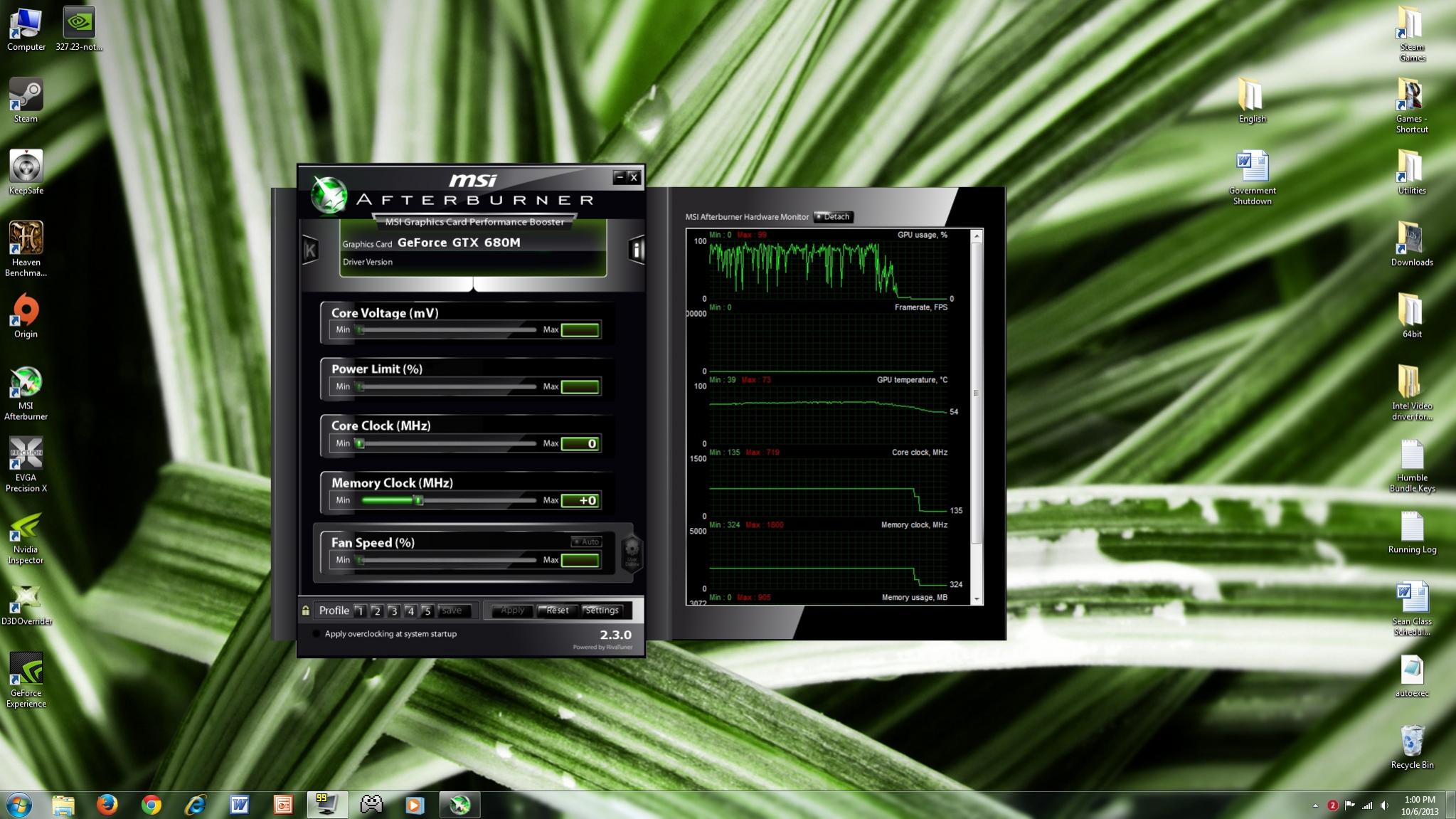Click the Power Limit slider
This screenshot has height=819, width=1456.
tap(447, 387)
